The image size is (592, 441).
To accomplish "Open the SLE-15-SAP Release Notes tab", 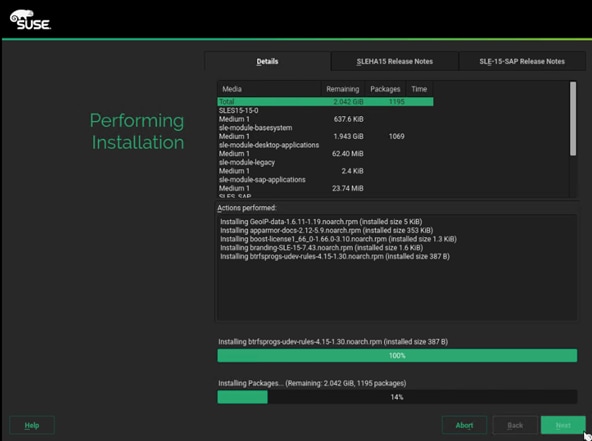I will [522, 61].
